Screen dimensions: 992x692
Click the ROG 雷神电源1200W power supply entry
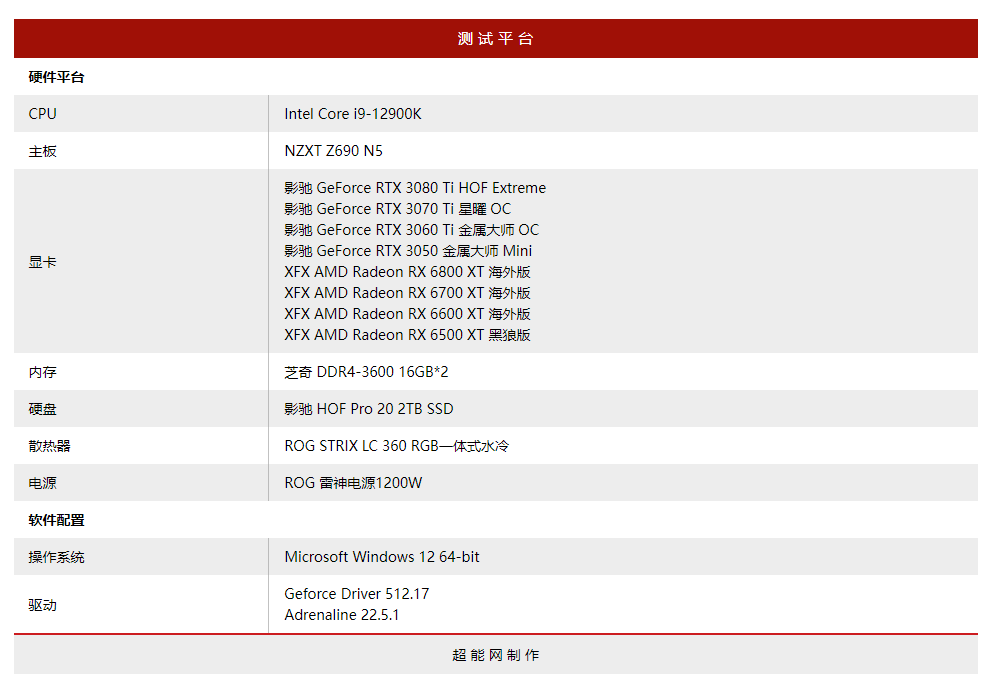point(353,483)
